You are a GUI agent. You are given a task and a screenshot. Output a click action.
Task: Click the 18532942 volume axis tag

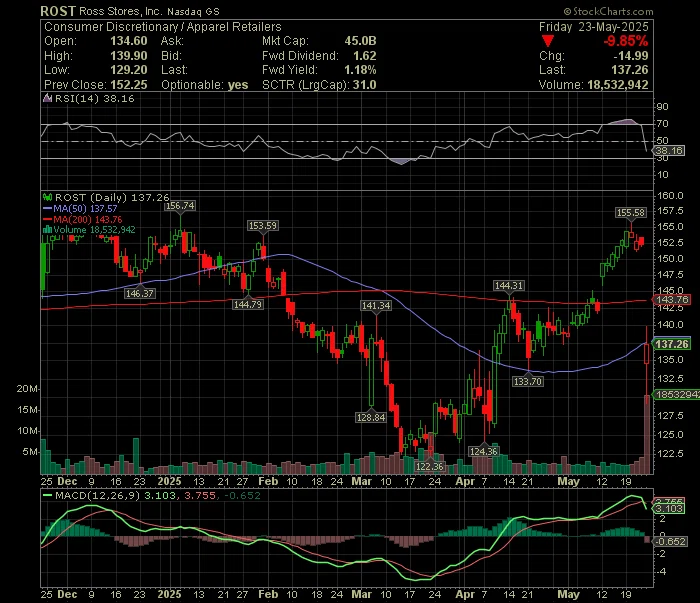click(x=677, y=395)
